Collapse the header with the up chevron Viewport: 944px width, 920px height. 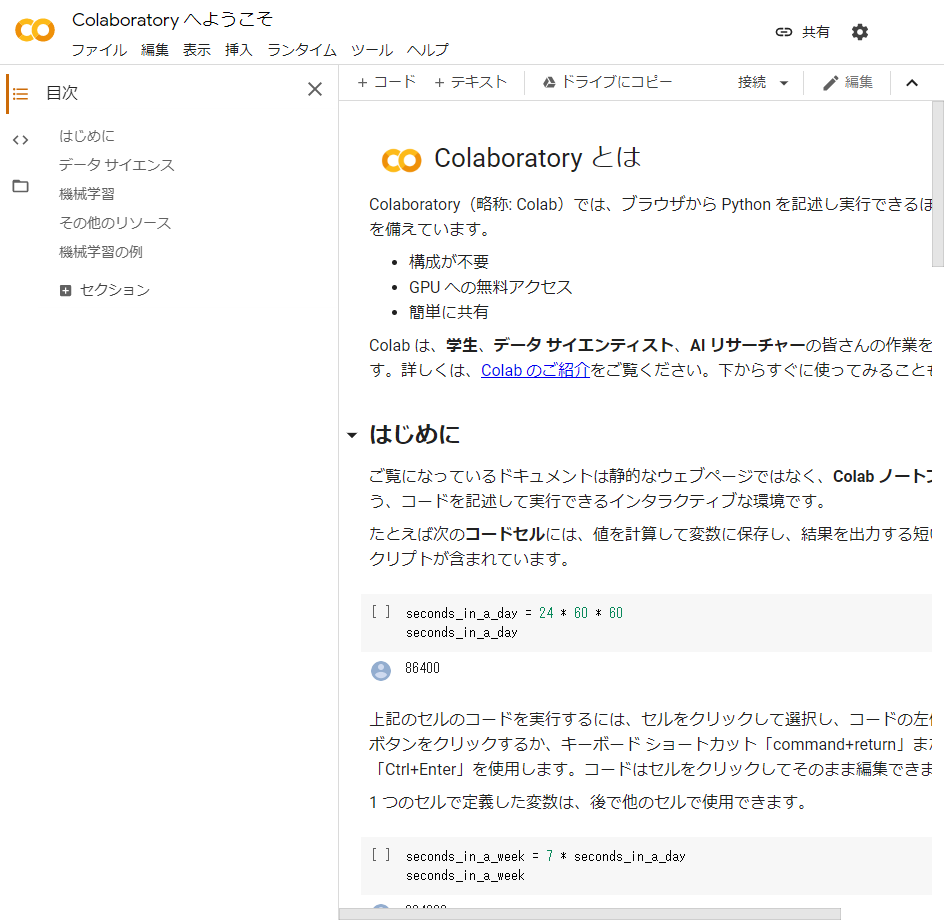pos(912,83)
